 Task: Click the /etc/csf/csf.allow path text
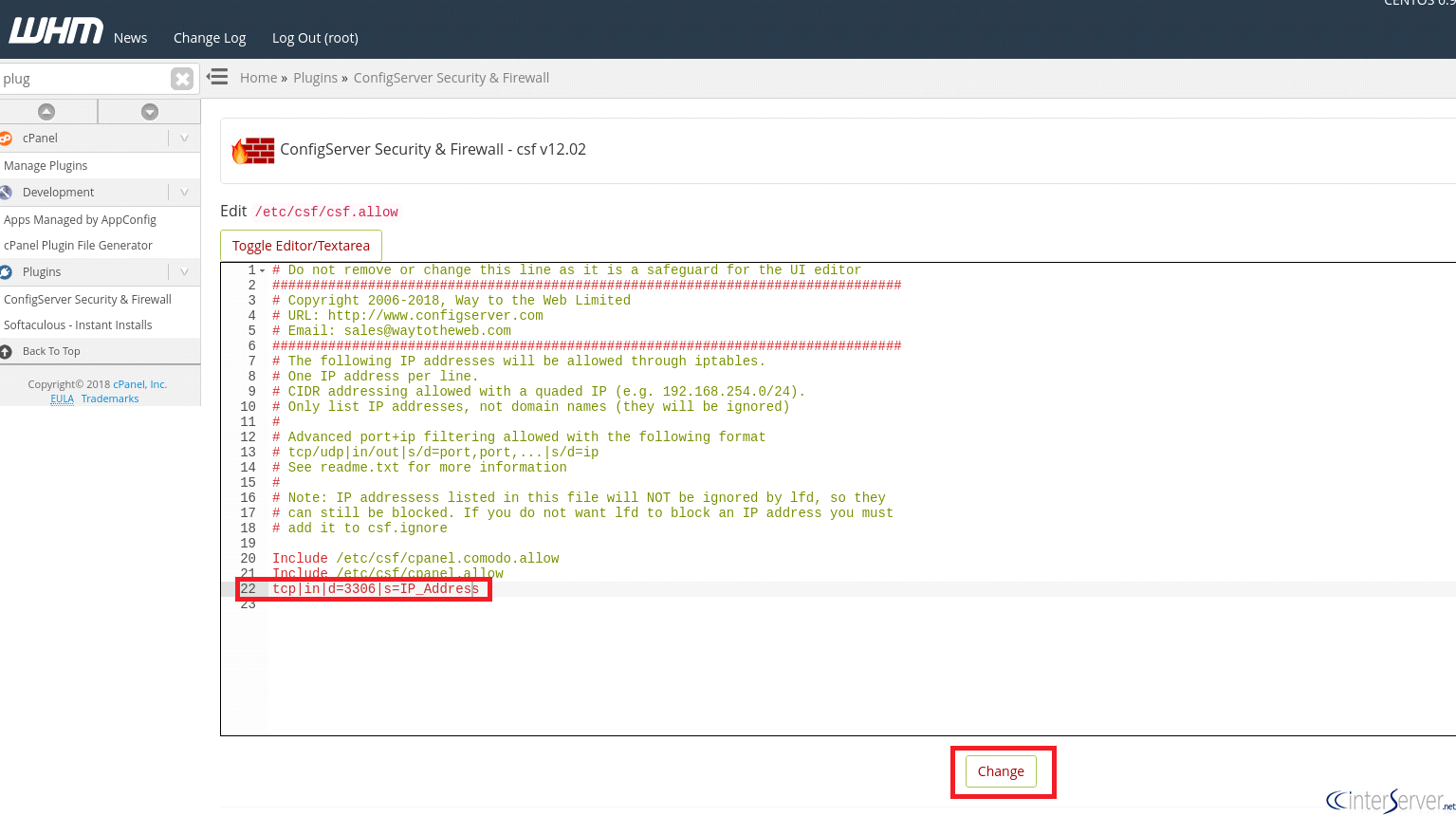[x=326, y=212]
